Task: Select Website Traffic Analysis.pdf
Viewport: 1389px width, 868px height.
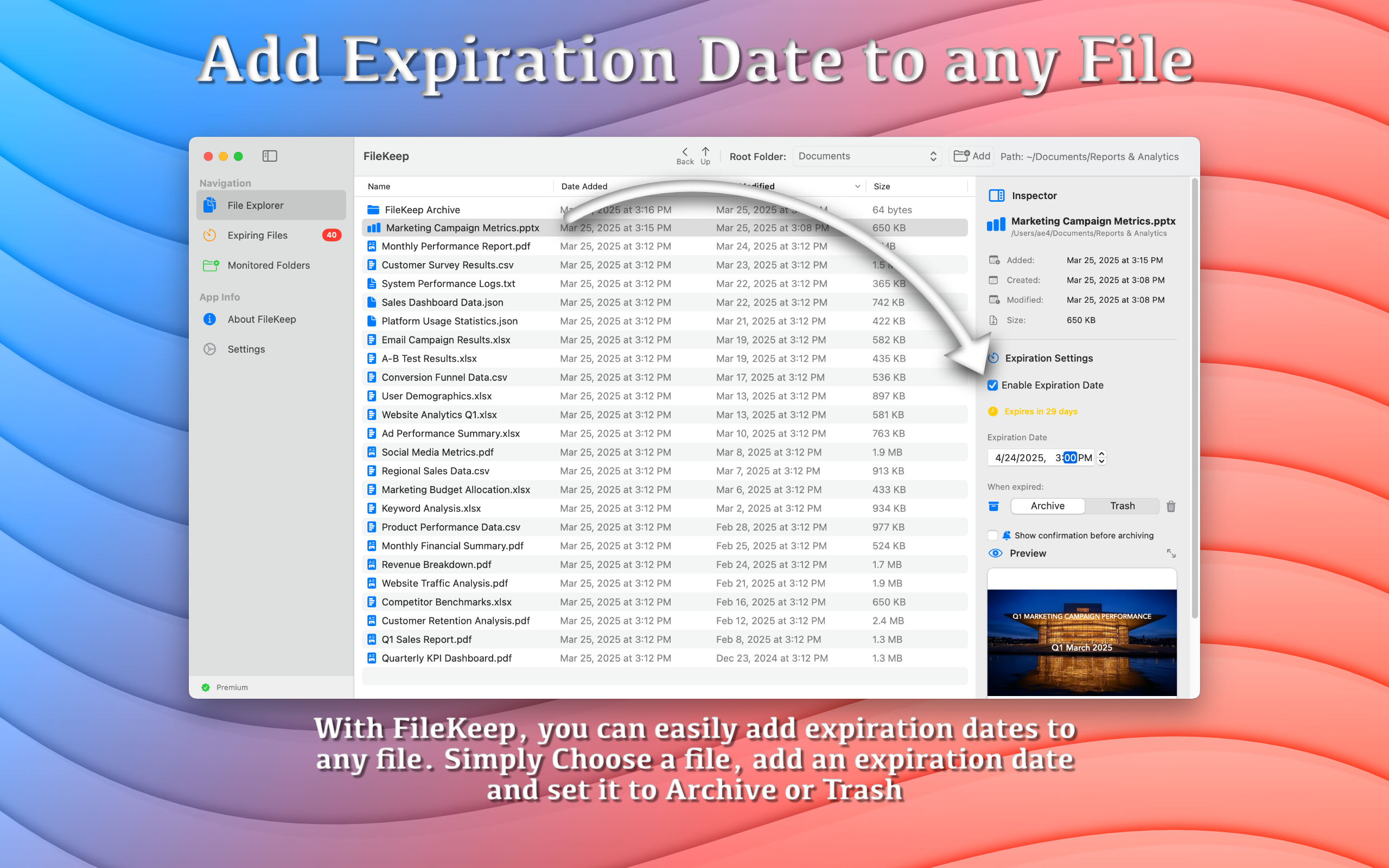Action: 665,583
